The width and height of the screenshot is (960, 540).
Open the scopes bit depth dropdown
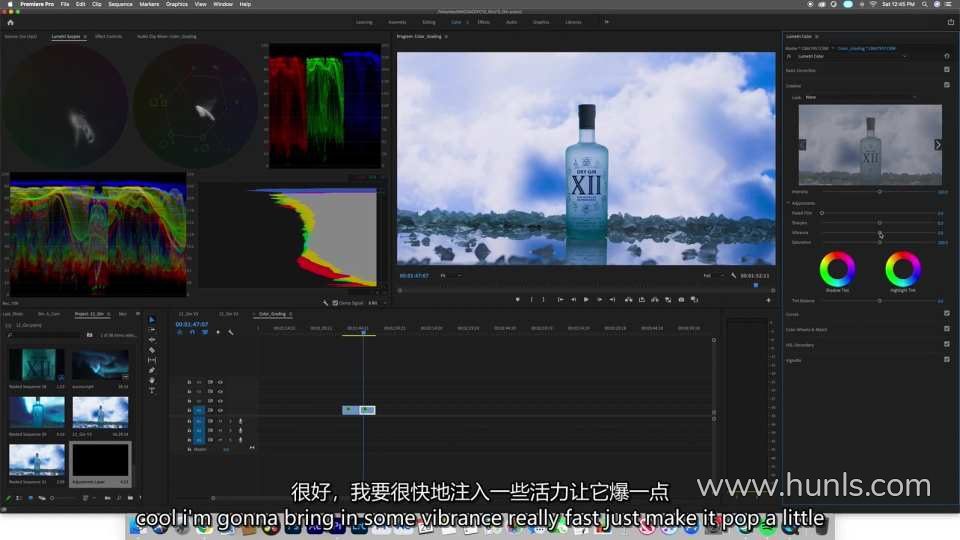click(x=376, y=302)
